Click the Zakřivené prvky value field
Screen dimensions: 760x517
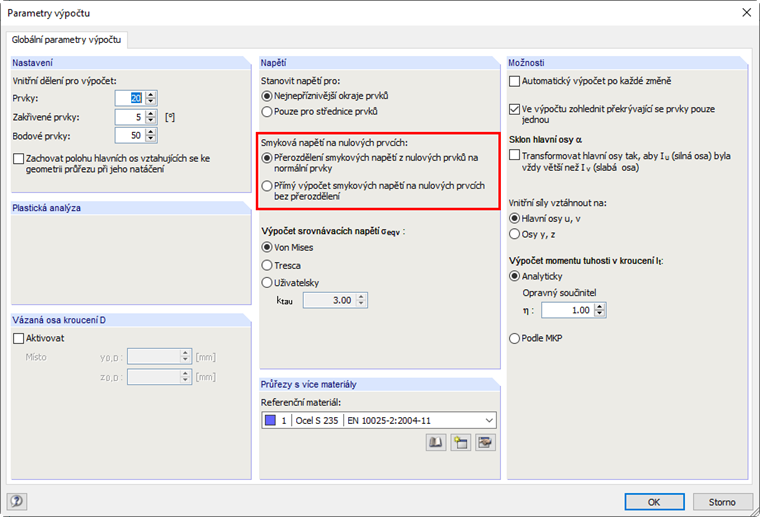click(130, 117)
